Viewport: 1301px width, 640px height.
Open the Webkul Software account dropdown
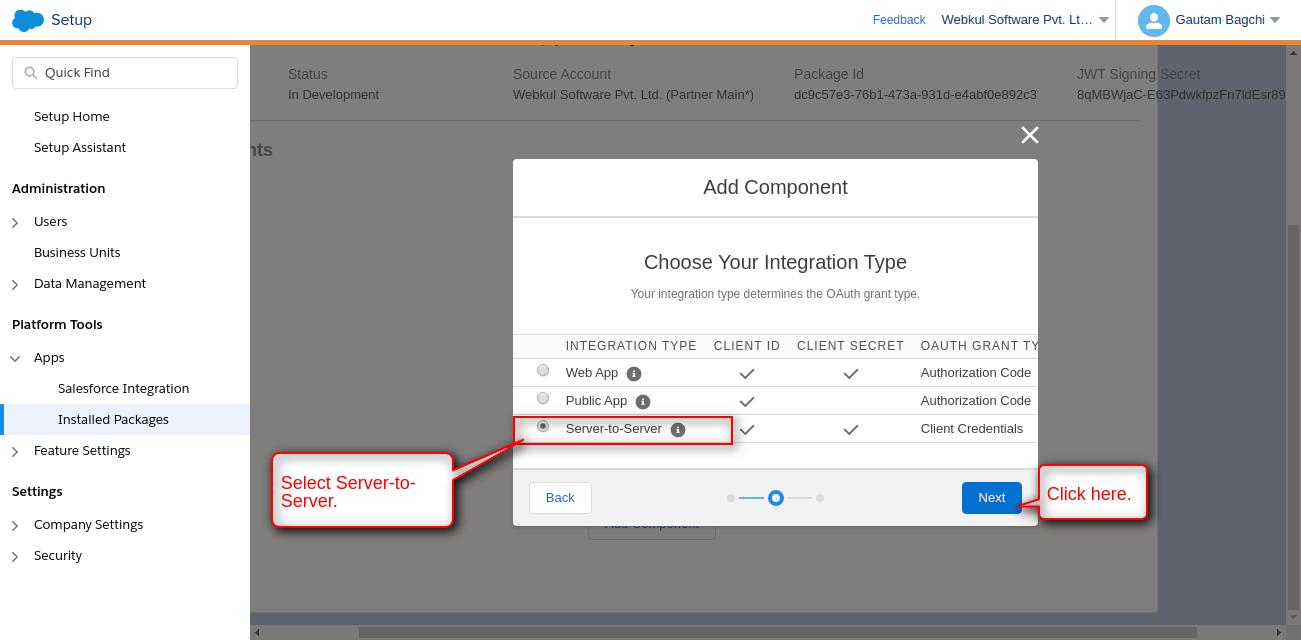coord(1104,20)
